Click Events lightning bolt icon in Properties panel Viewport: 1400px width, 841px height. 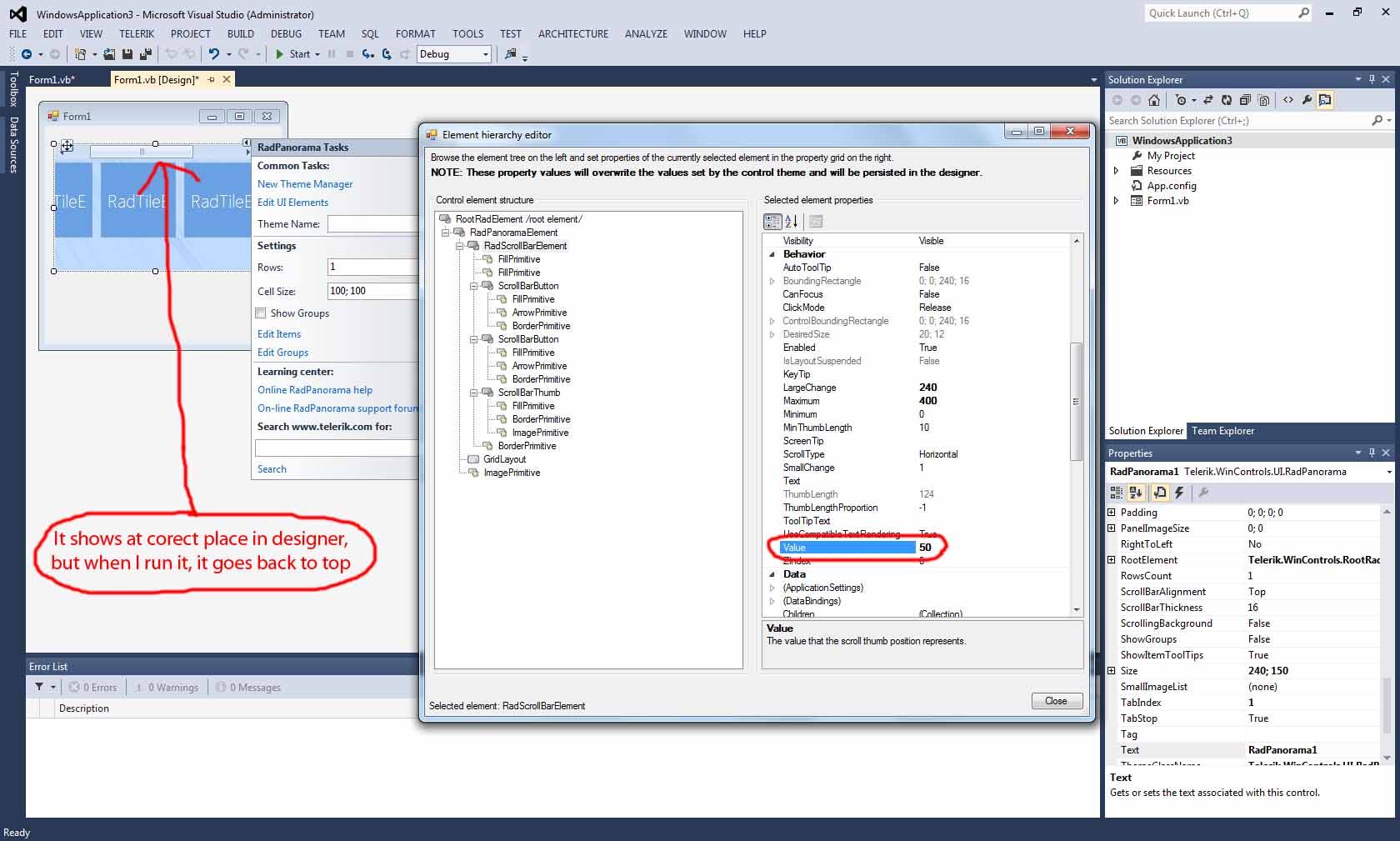pyautogui.click(x=1179, y=493)
